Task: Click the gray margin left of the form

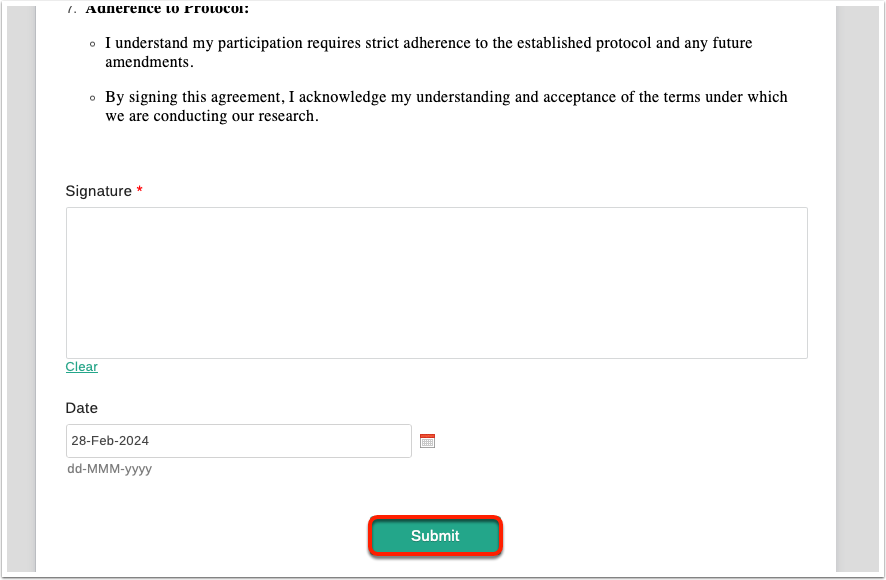Action: [21, 288]
